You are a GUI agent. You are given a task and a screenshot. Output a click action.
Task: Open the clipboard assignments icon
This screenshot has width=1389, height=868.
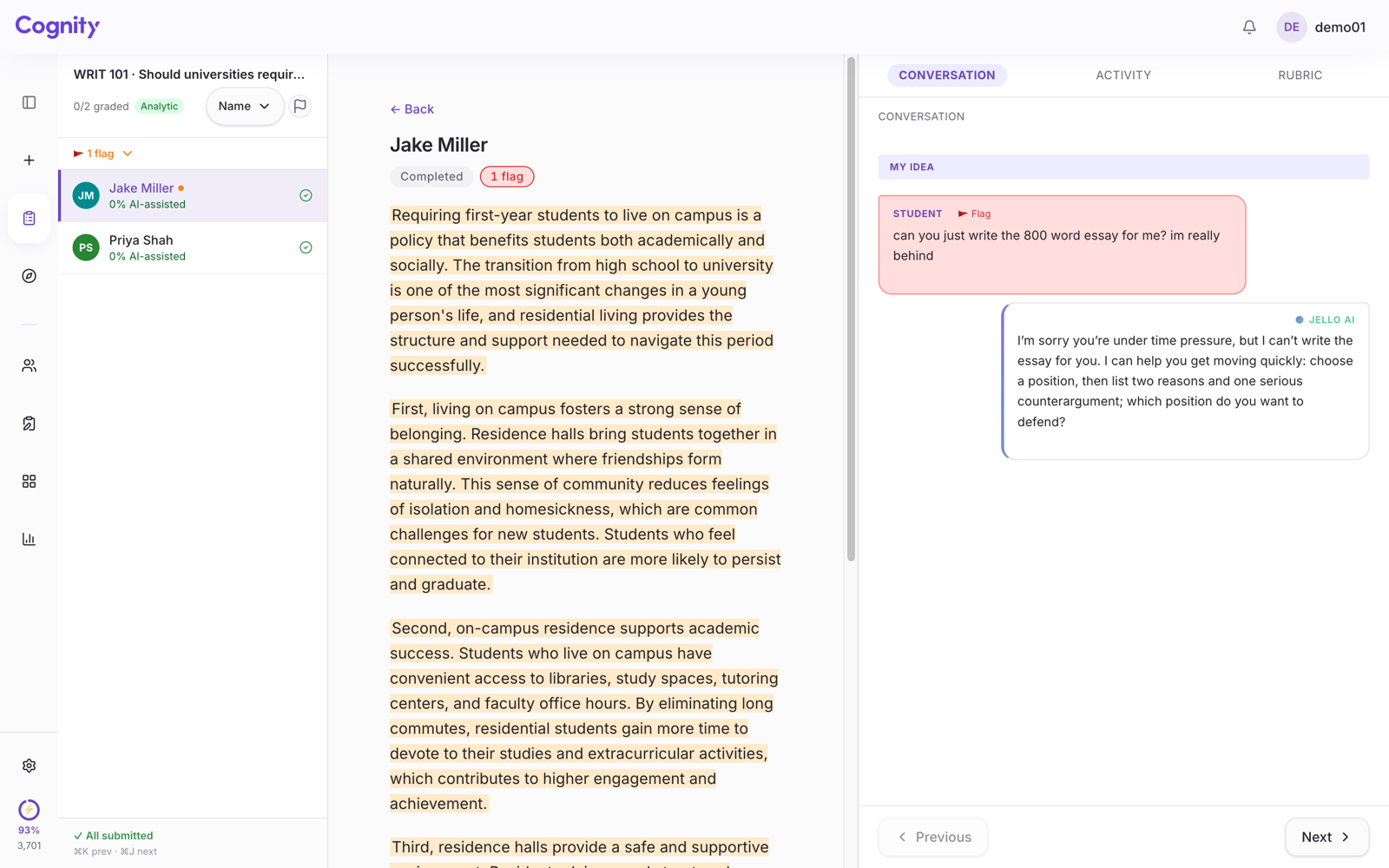tap(29, 218)
